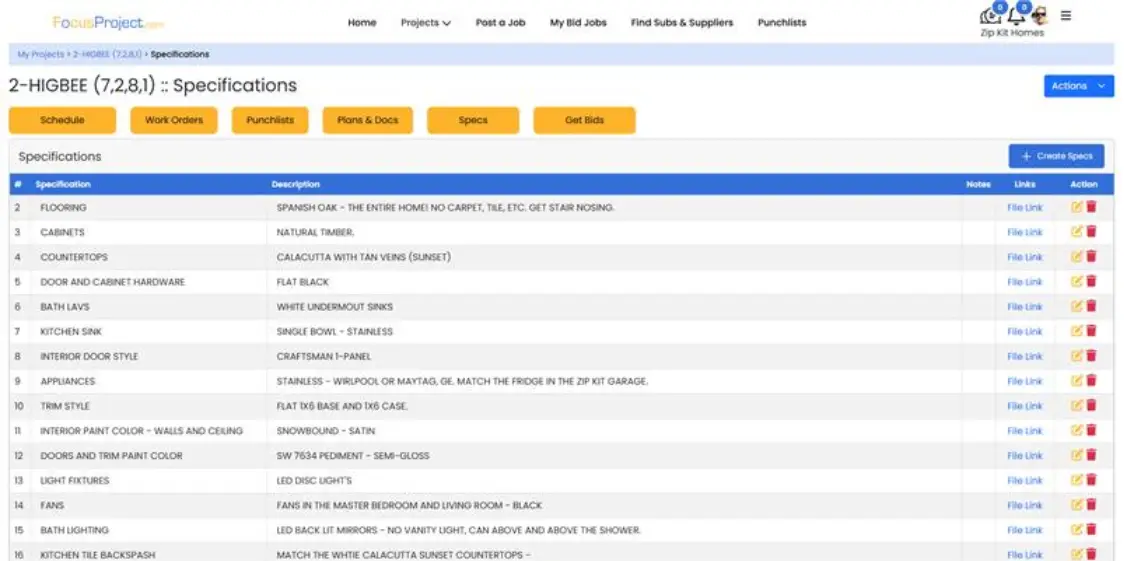Edit the APPLIANCES specification entry
Image resolution: width=1124 pixels, height=561 pixels.
(x=1076, y=381)
